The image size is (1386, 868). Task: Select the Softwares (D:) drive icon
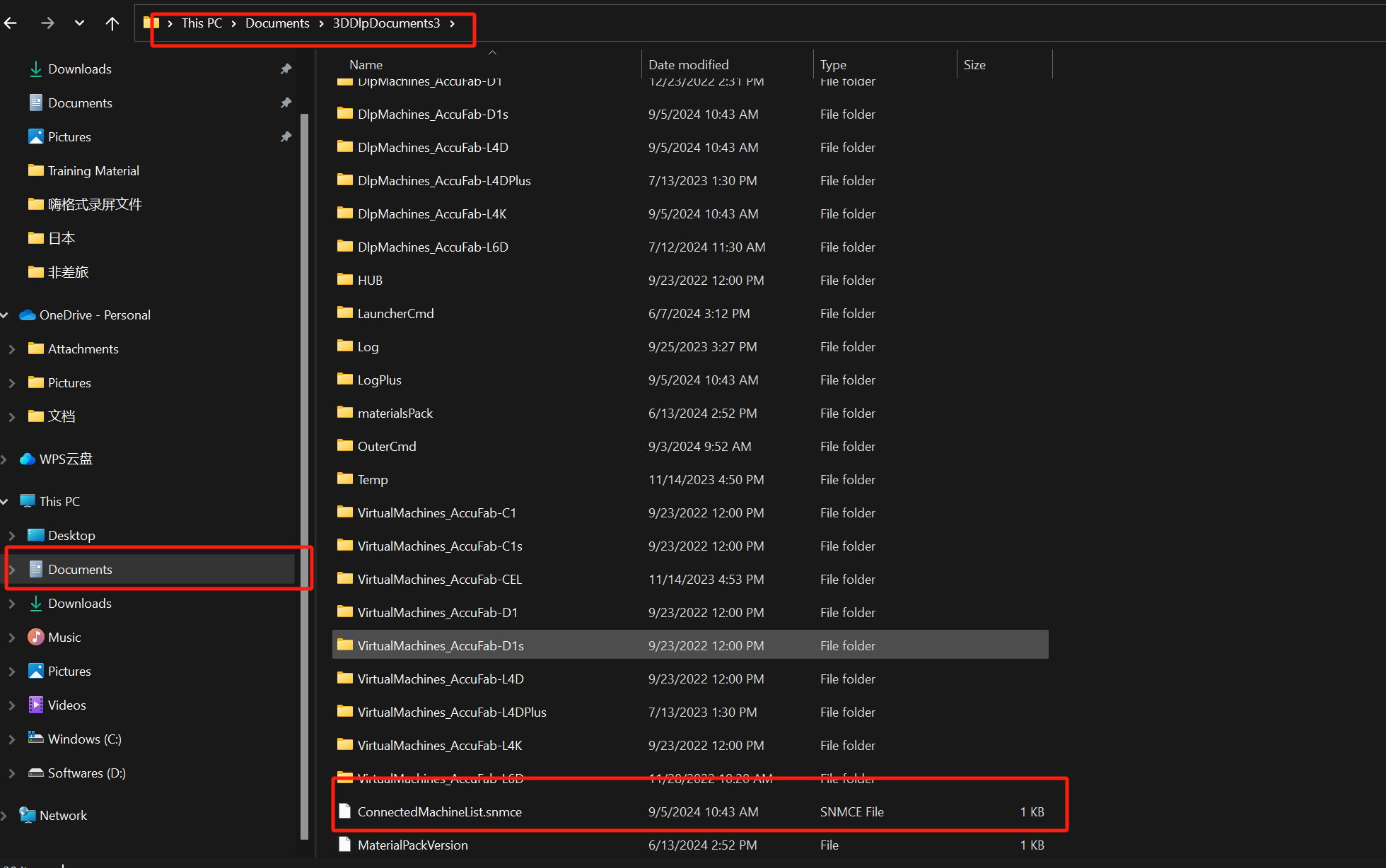tap(35, 773)
